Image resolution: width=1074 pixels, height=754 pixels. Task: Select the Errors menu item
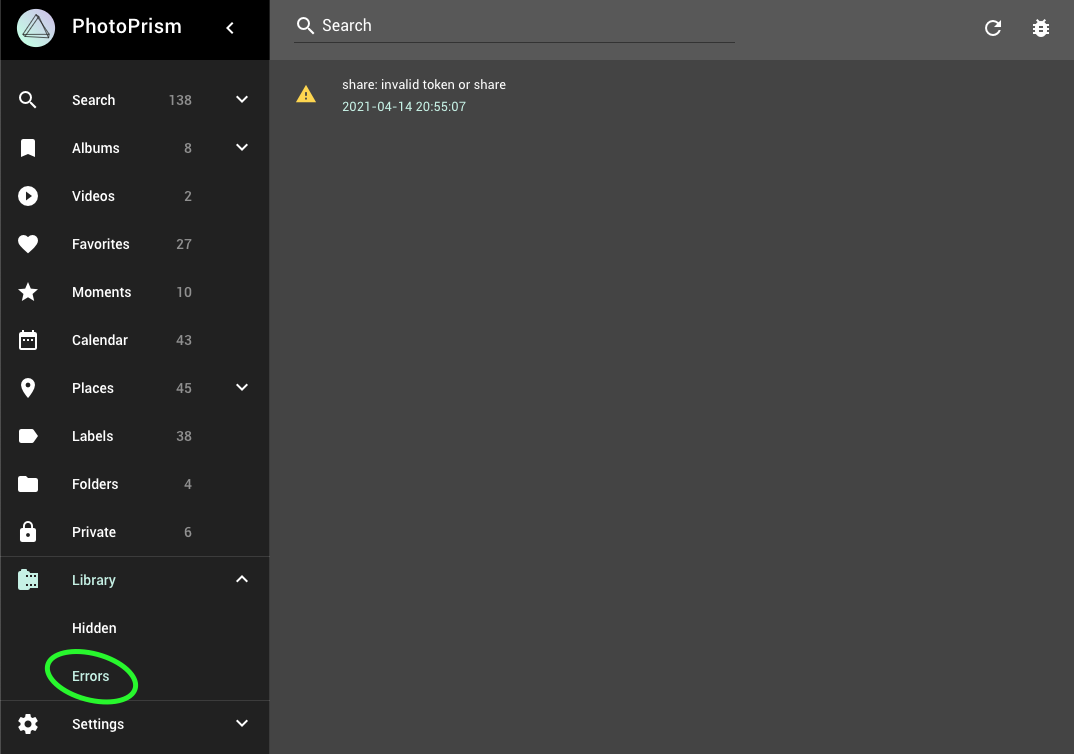coord(90,676)
